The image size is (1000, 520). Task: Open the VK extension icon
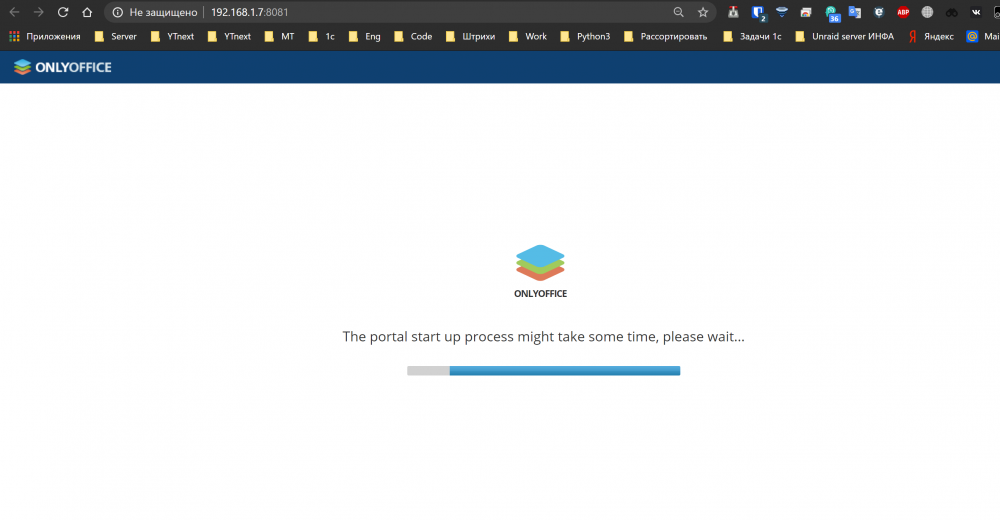click(x=976, y=12)
